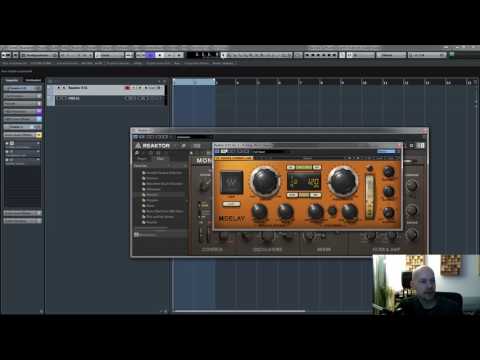Click the purple icon in the Inspector section list

39,111
